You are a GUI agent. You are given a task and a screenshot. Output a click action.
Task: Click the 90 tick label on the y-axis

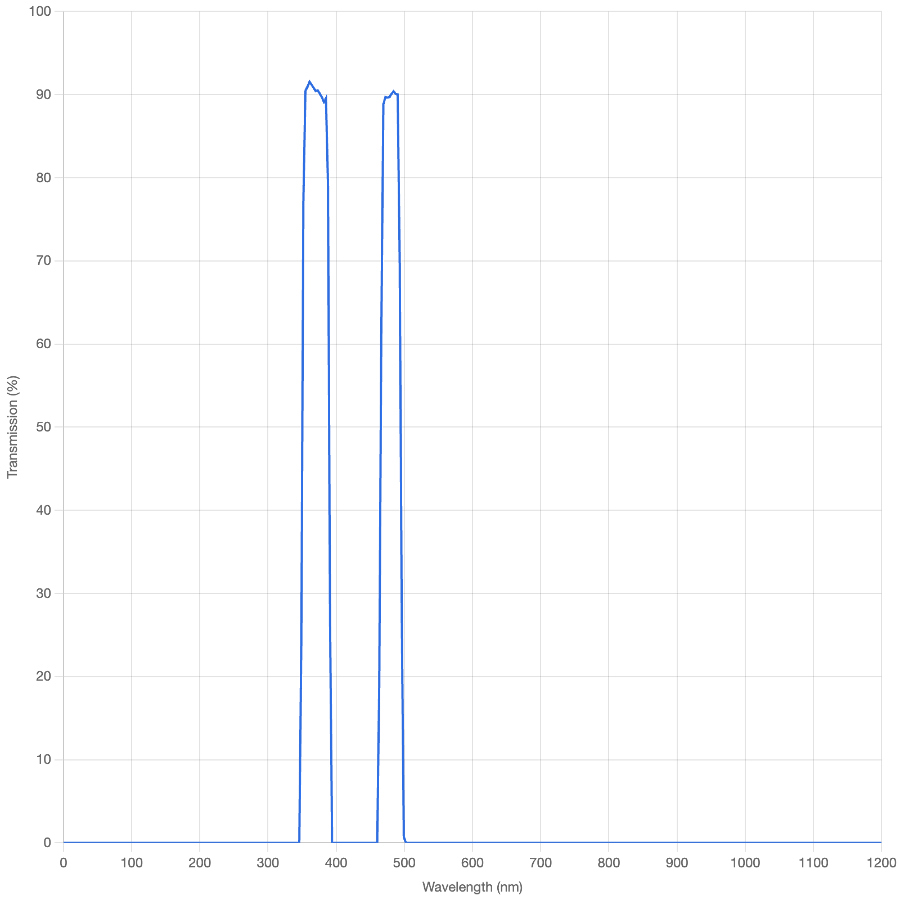pyautogui.click(x=44, y=95)
